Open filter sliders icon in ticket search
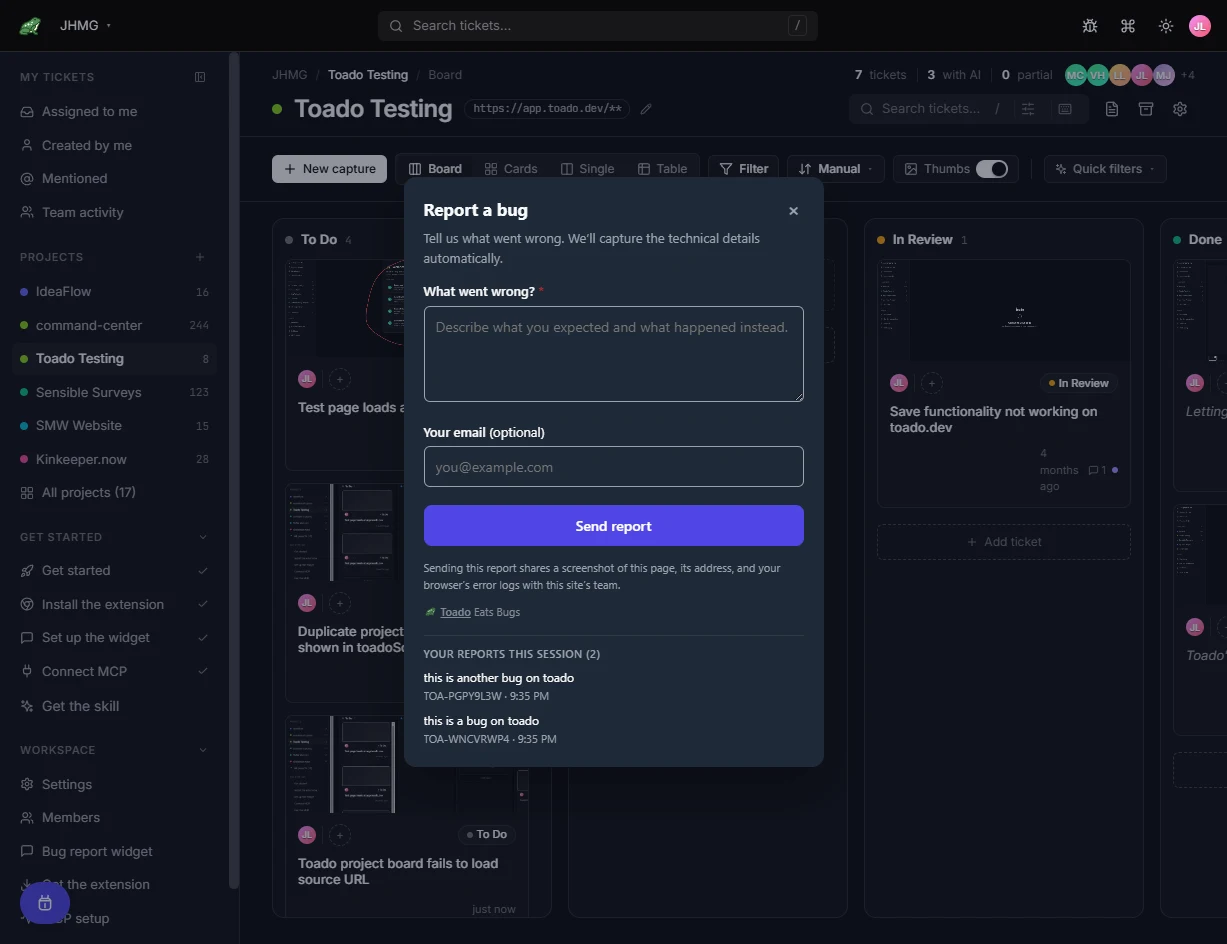This screenshot has width=1227, height=944. (1028, 109)
